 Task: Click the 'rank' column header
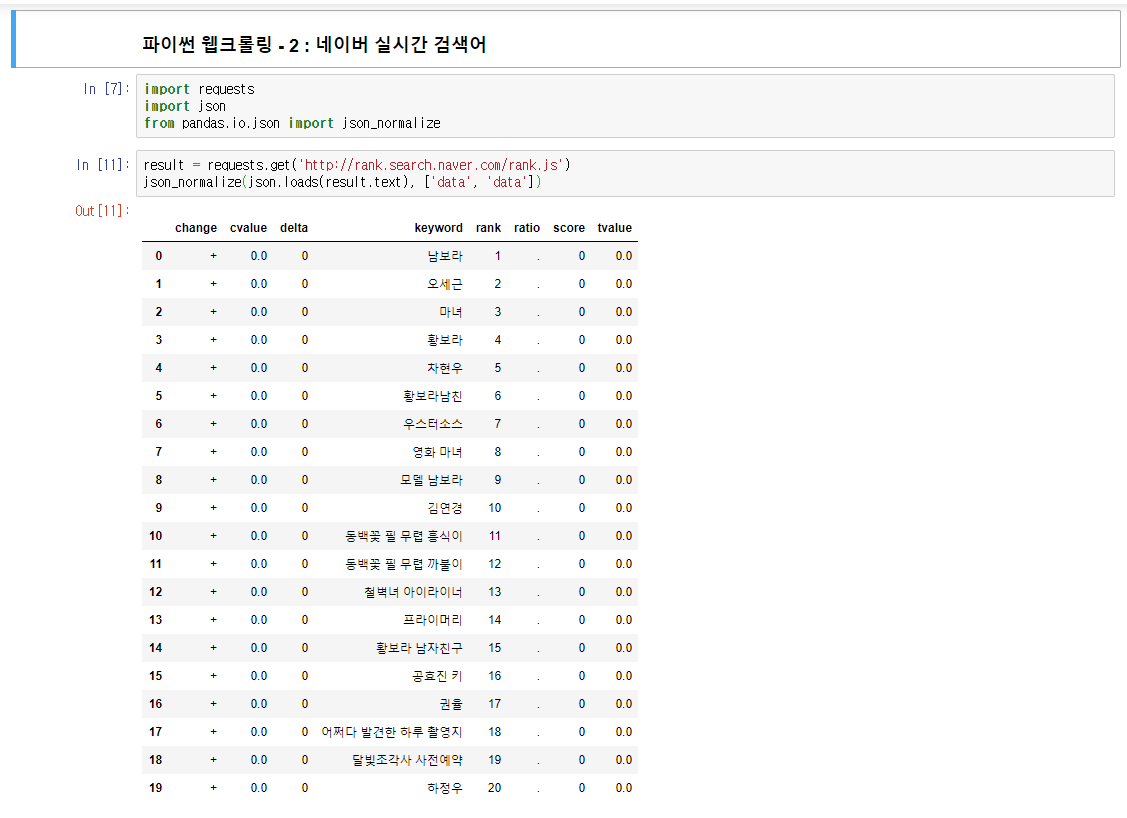[x=488, y=228]
